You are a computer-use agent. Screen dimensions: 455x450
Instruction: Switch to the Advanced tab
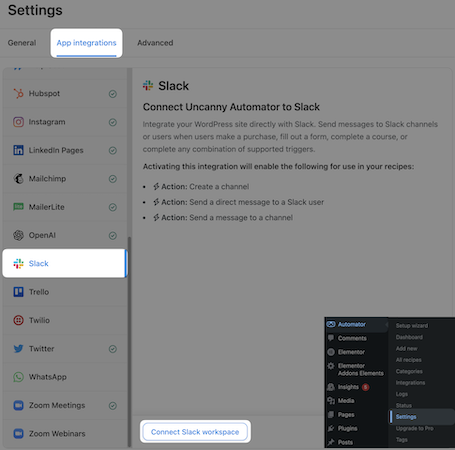pos(155,43)
